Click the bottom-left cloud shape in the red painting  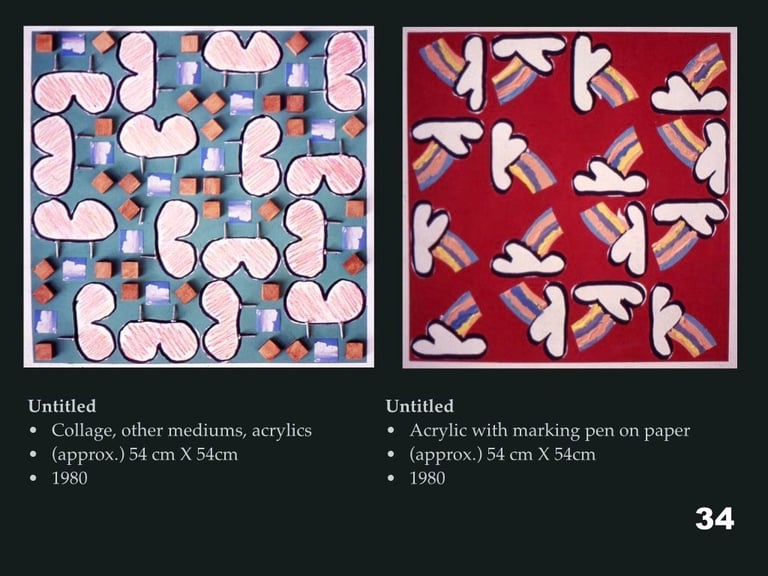point(449,340)
